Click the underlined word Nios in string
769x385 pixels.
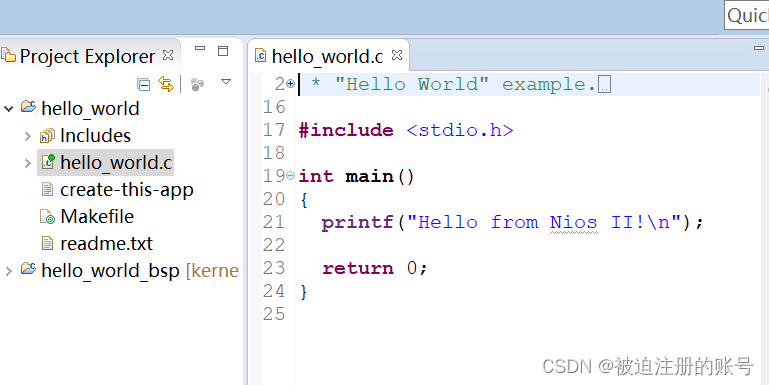pyautogui.click(x=573, y=223)
